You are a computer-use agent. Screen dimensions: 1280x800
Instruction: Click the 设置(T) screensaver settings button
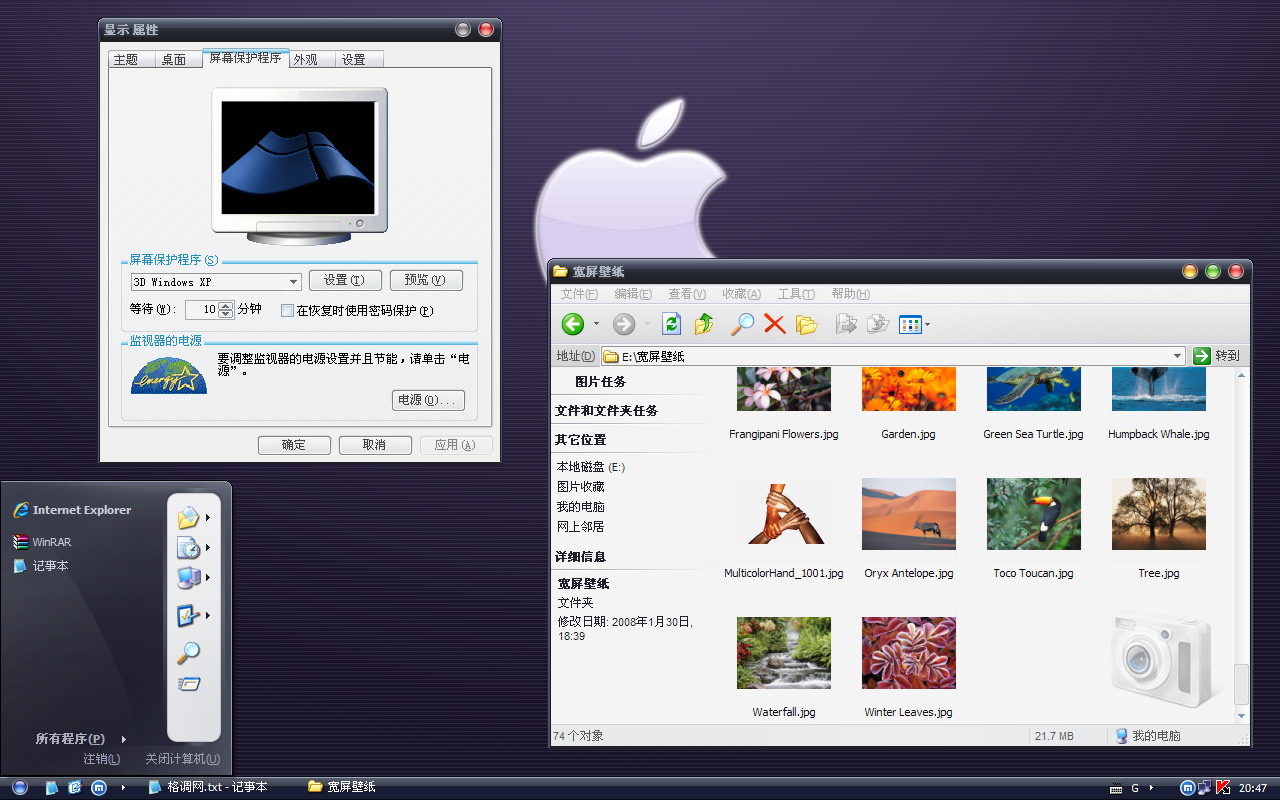tap(345, 281)
